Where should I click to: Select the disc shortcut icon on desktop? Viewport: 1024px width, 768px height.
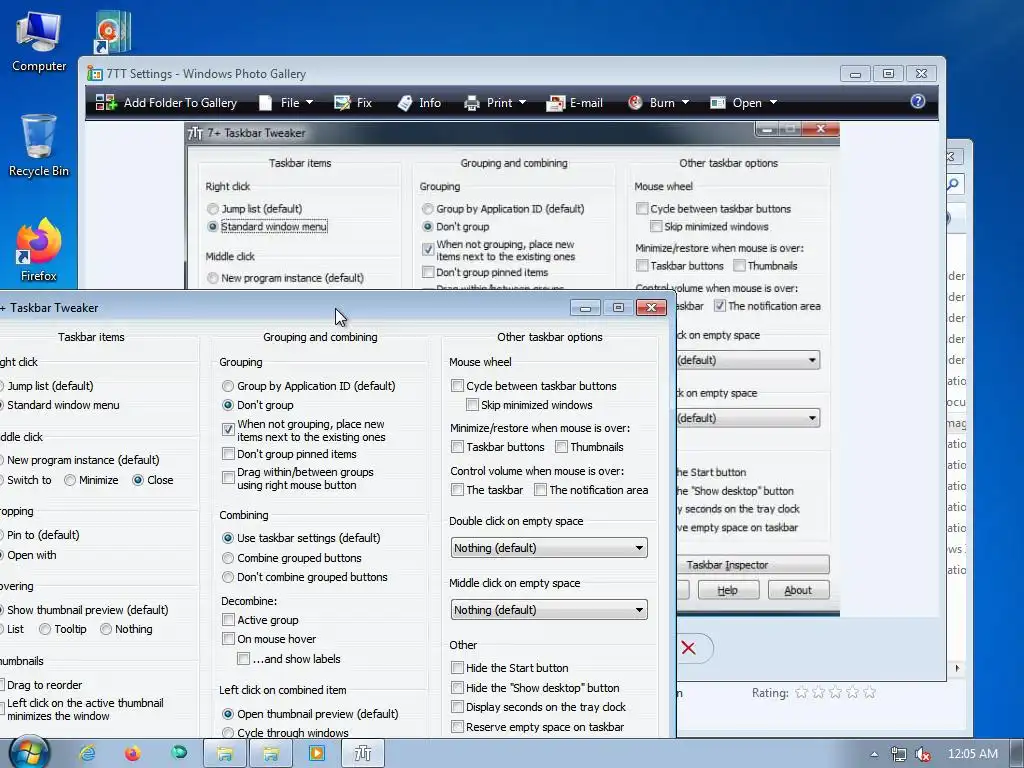point(113,32)
